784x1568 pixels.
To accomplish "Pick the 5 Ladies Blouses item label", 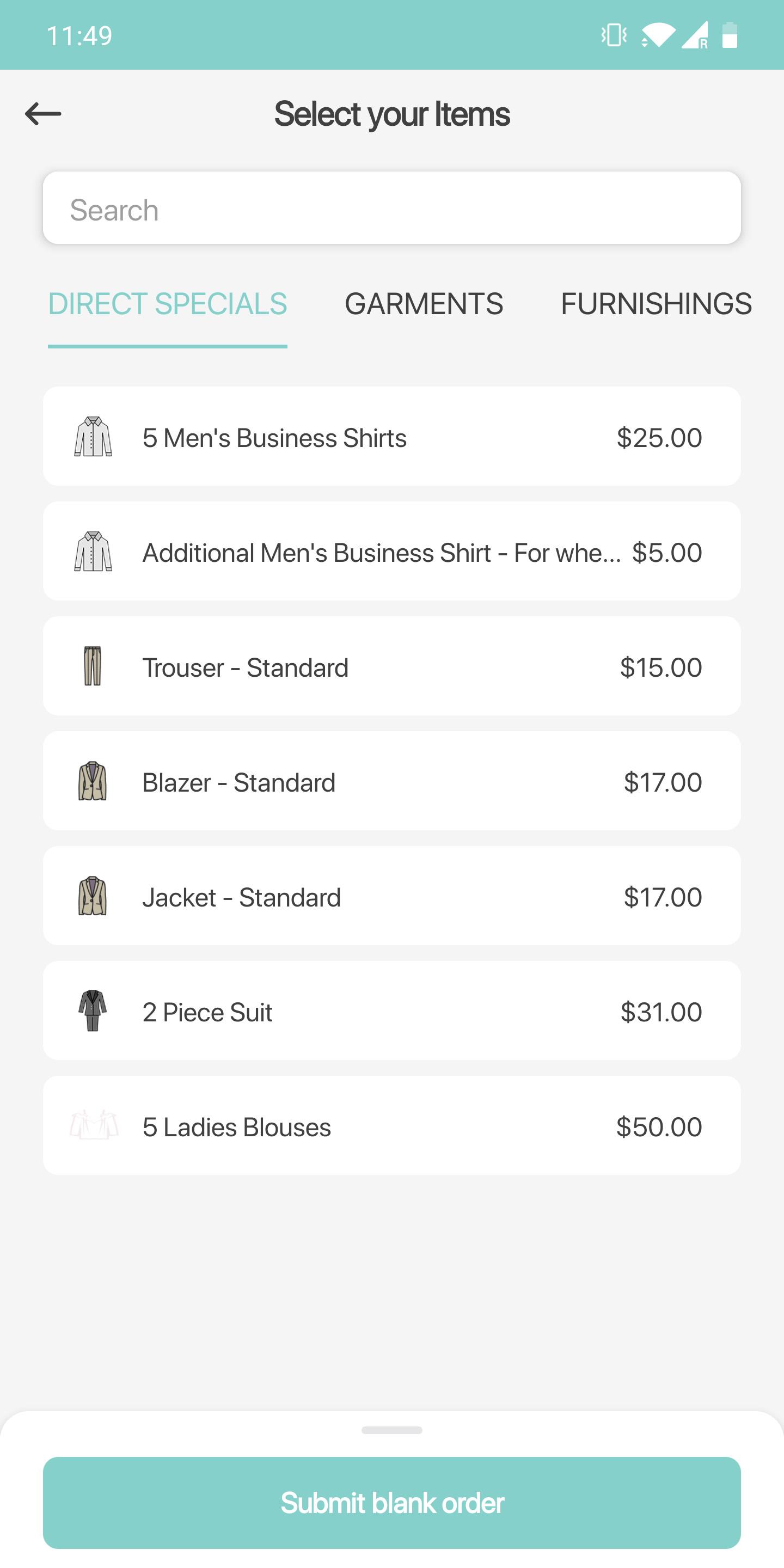I will click(x=237, y=1128).
